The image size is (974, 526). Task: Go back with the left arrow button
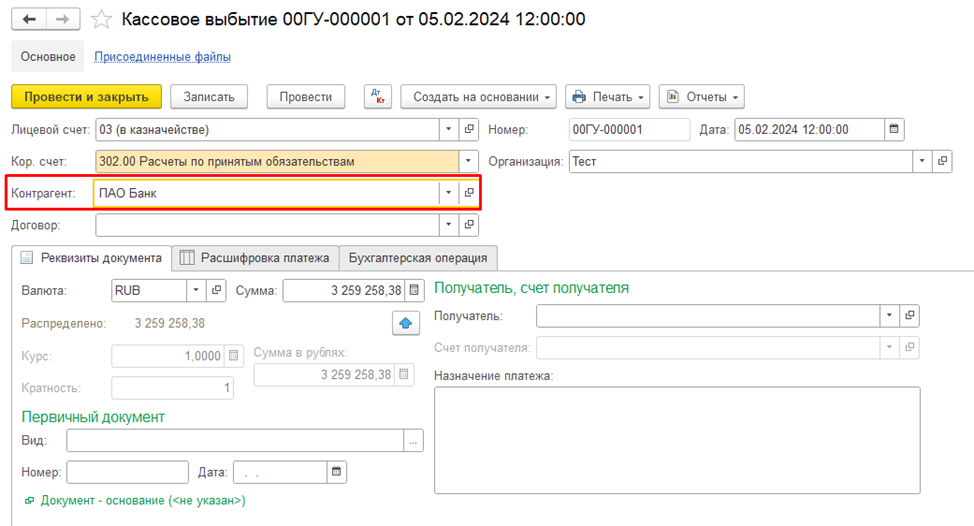(29, 19)
